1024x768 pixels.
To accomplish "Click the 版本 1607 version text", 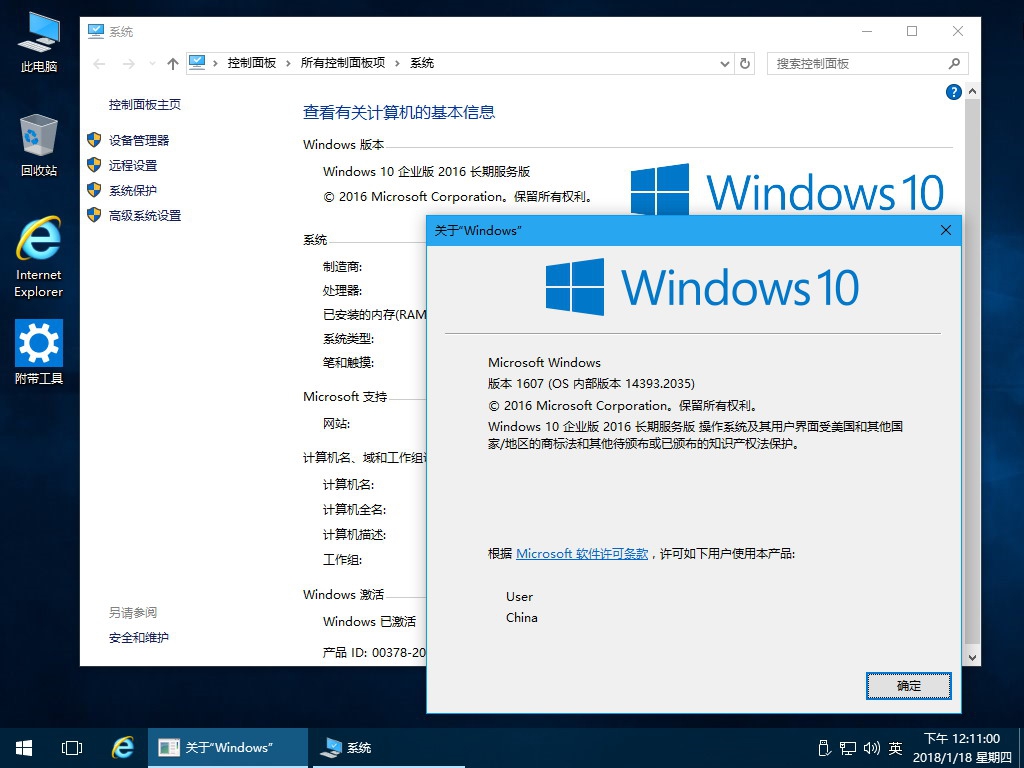I will coord(591,383).
